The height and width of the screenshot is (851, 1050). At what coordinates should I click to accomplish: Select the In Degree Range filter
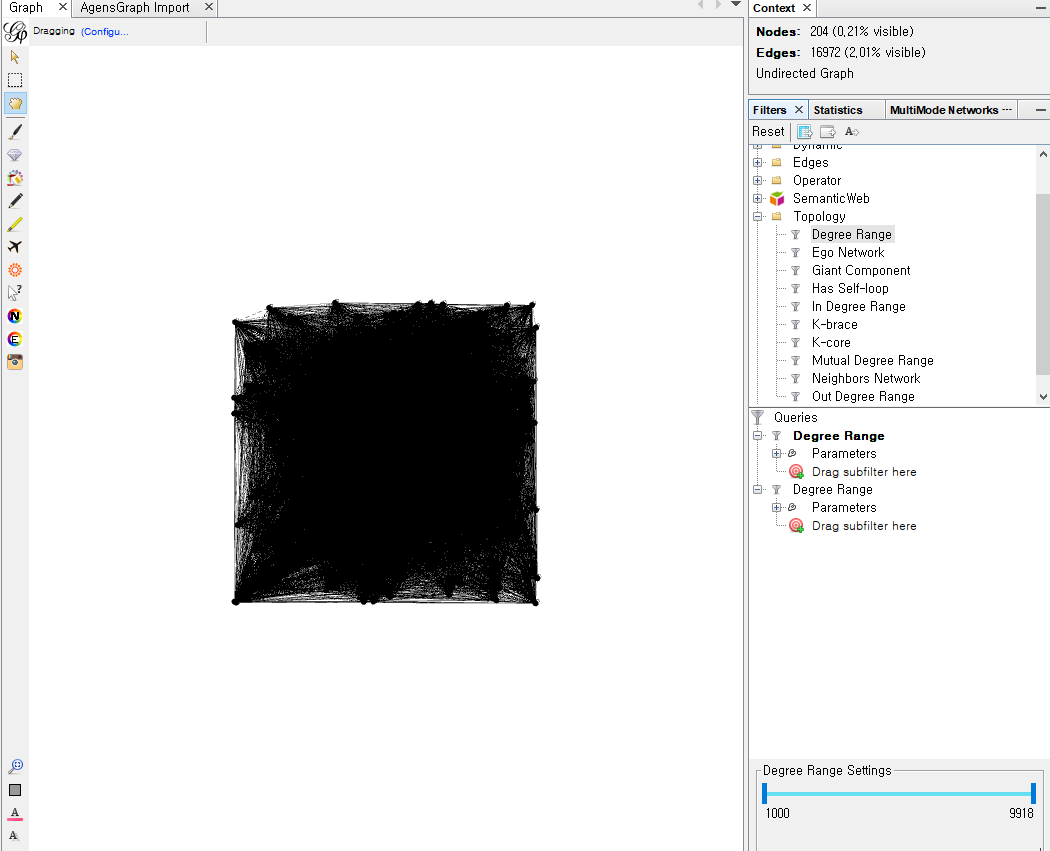pos(858,307)
